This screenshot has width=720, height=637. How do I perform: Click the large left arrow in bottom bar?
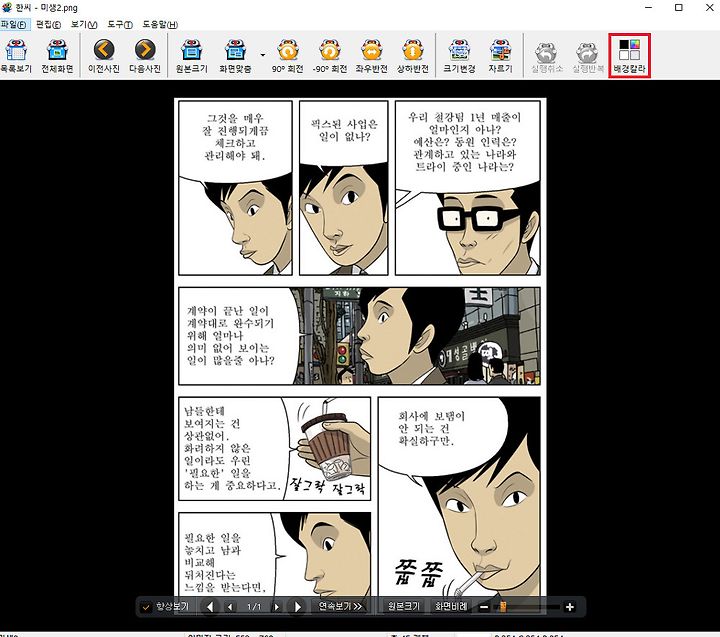click(x=210, y=607)
